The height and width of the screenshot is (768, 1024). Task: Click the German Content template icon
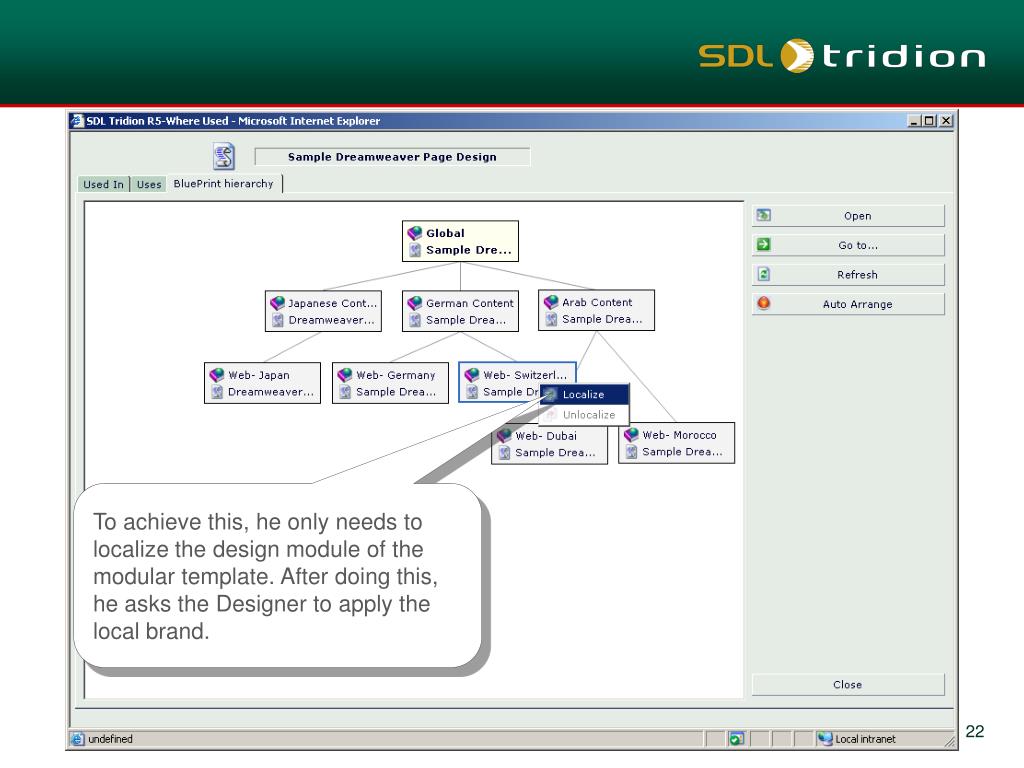pyautogui.click(x=415, y=320)
